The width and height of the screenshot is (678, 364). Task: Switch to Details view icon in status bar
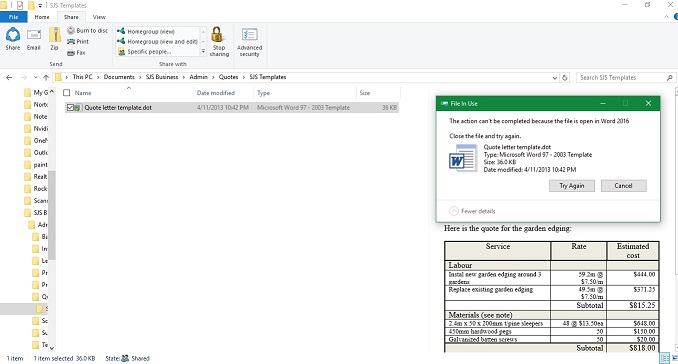[664, 358]
